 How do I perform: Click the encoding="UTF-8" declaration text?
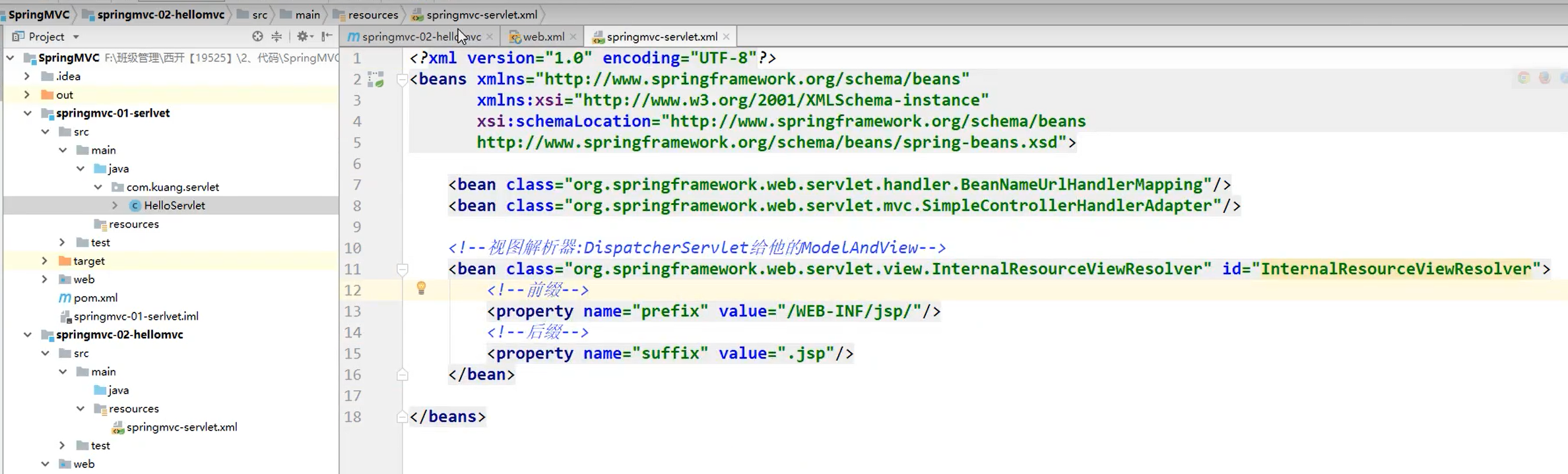679,58
